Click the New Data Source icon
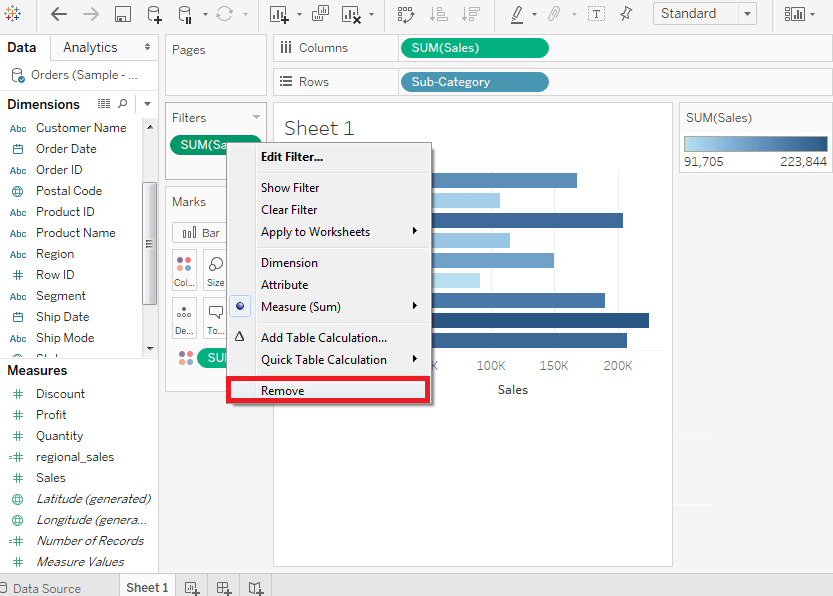The image size is (833, 596). (x=154, y=14)
